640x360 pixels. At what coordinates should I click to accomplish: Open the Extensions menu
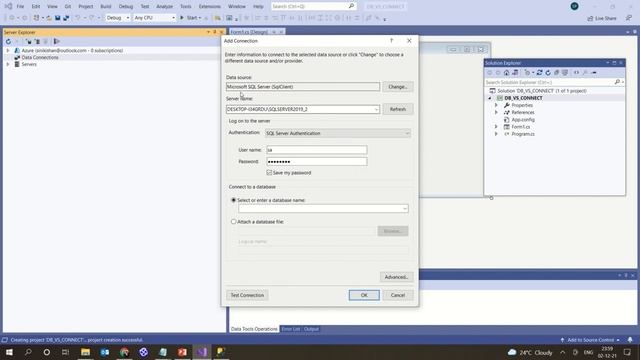(x=210, y=7)
